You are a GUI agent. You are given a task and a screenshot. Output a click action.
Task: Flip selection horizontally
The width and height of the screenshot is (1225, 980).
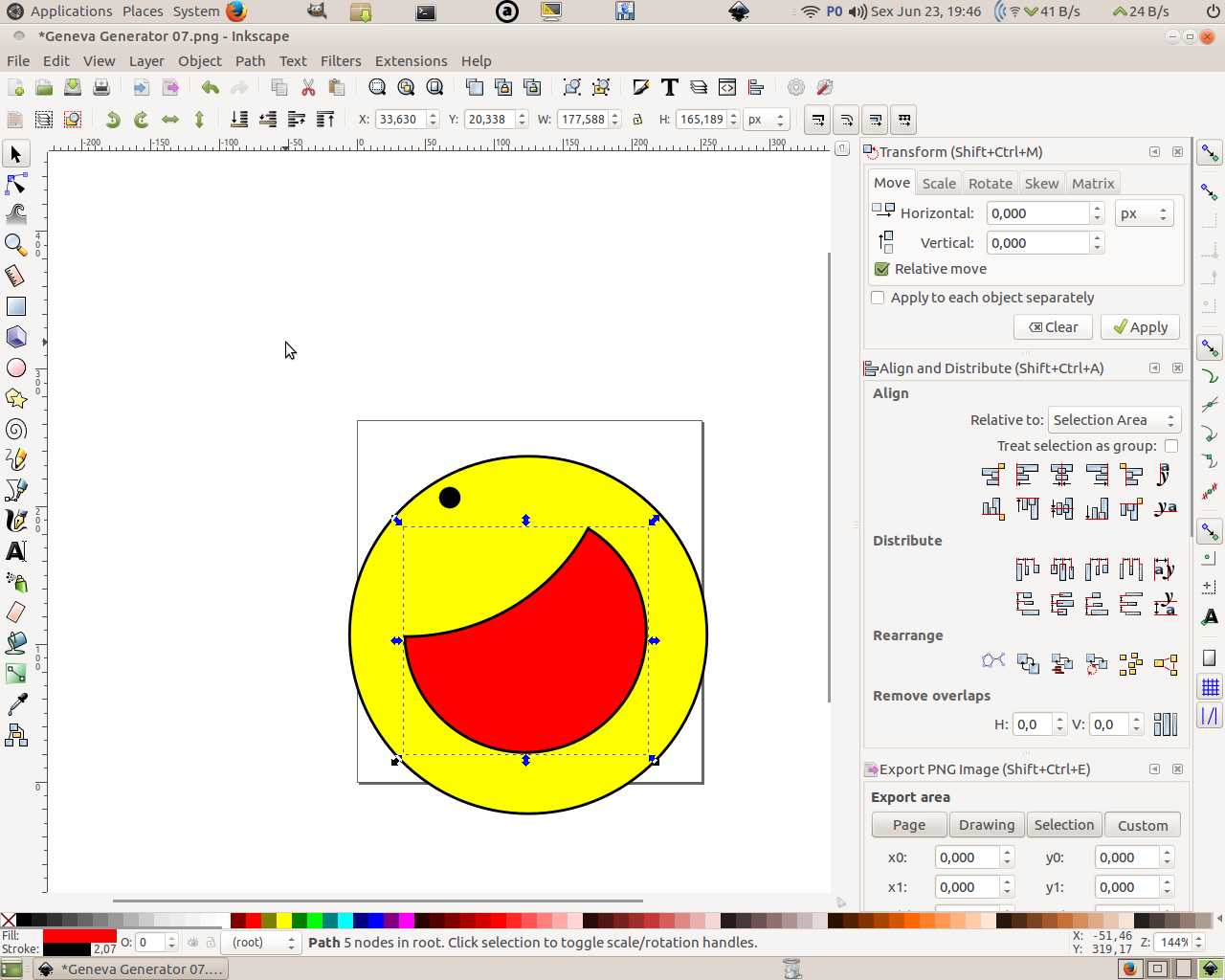pyautogui.click(x=170, y=120)
